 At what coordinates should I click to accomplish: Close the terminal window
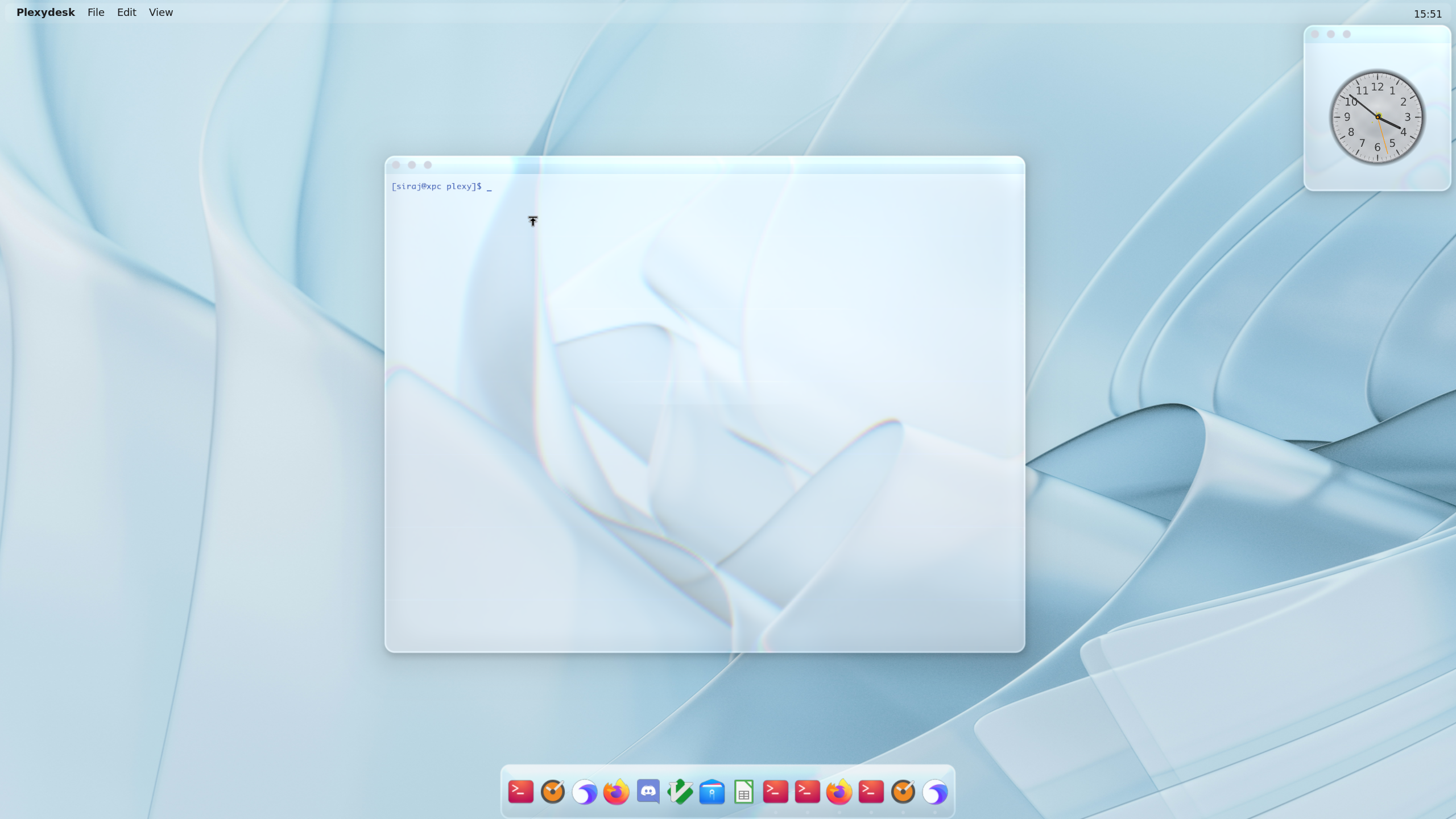point(396,165)
